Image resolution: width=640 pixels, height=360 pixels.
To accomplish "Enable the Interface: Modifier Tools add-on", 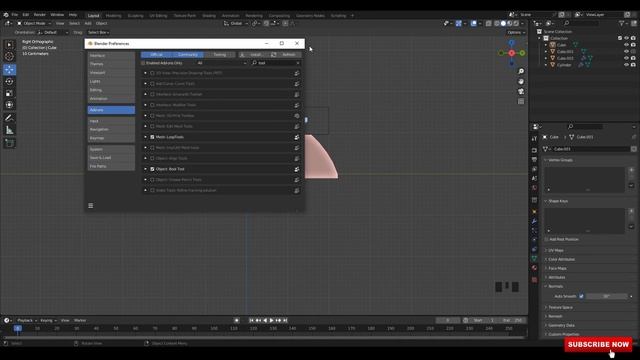I will click(152, 105).
